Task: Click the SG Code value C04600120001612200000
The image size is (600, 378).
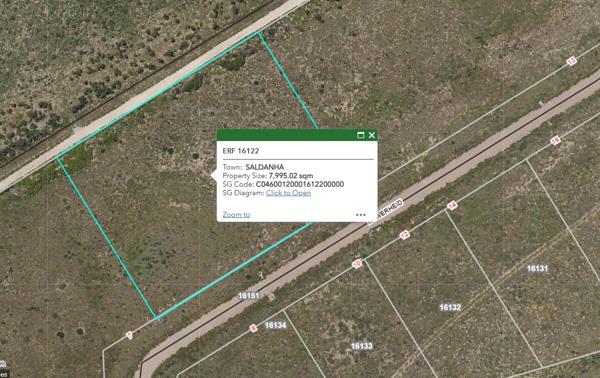Action: click(x=300, y=184)
